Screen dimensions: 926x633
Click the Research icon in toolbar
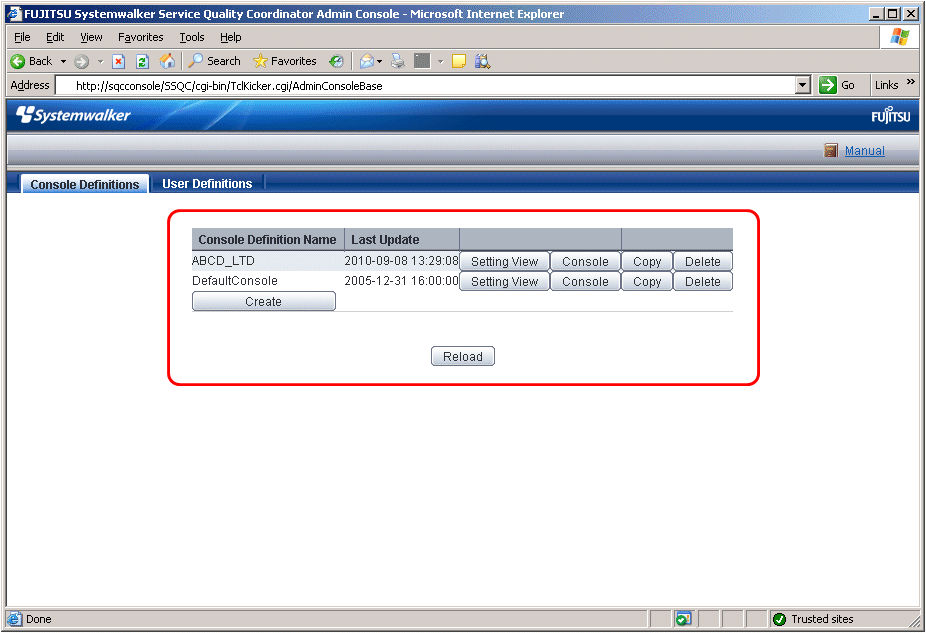482,61
